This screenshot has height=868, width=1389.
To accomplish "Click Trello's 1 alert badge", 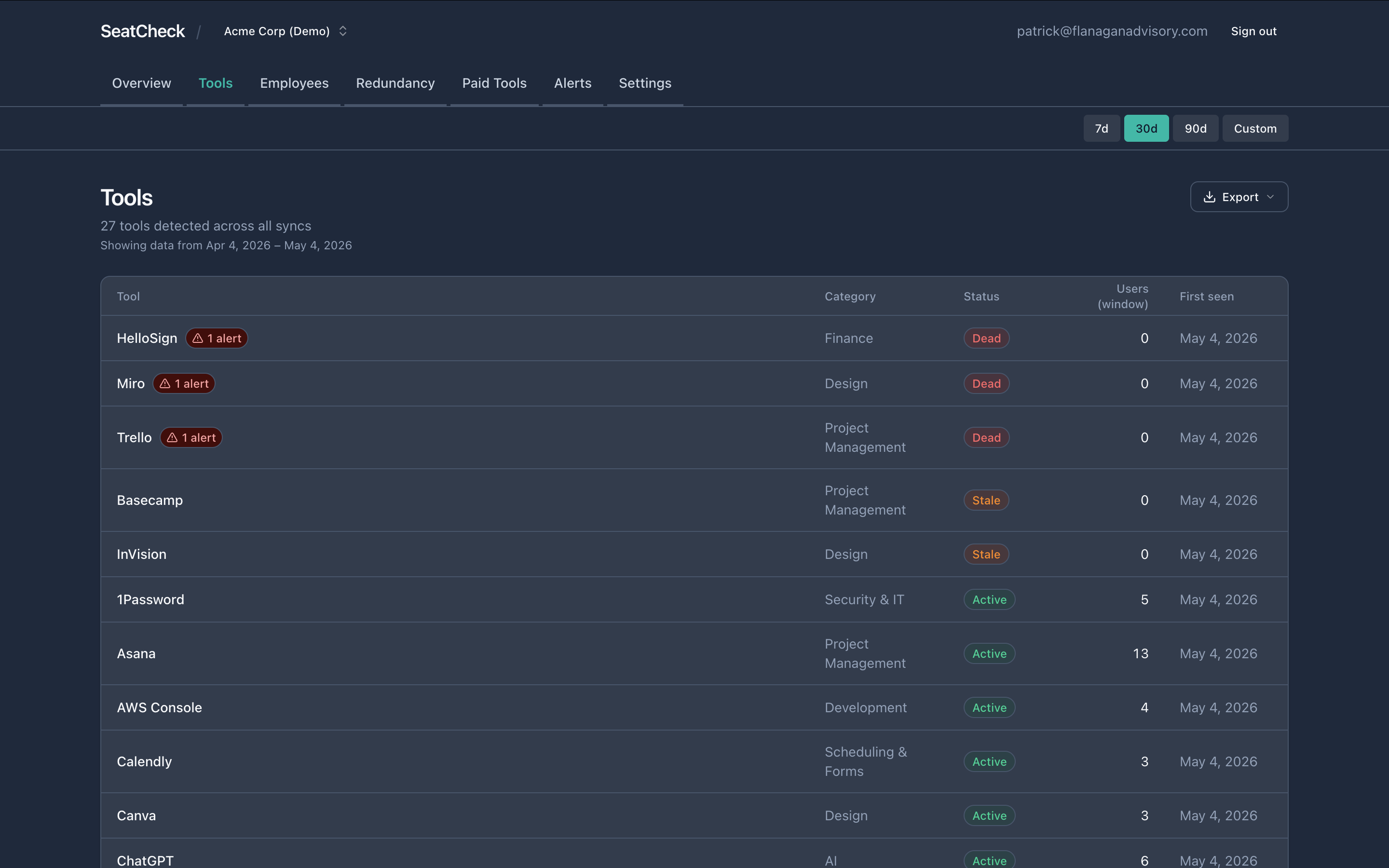I will [191, 437].
